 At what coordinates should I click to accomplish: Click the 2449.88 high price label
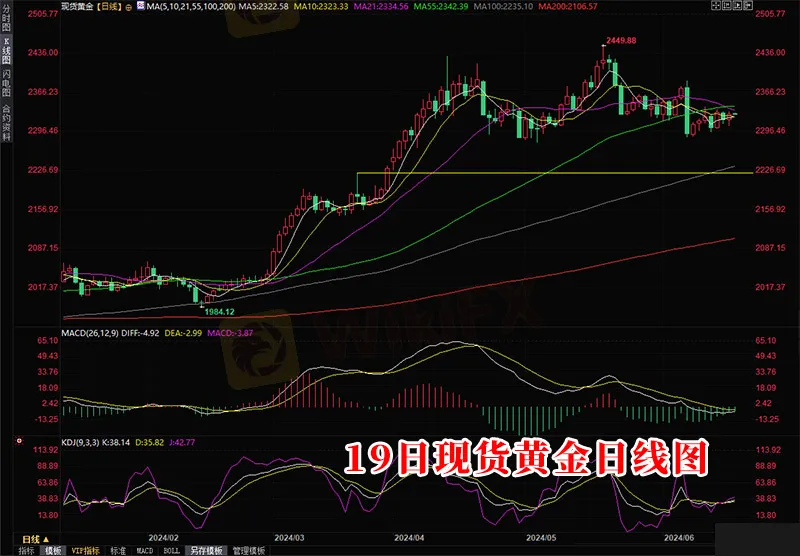[621, 40]
